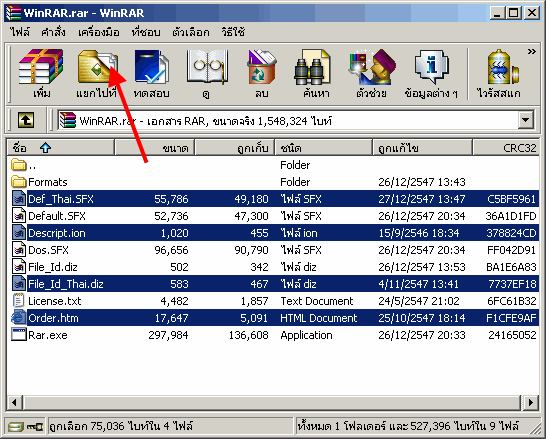Click the Extract To (แยกไปที่) toolbar icon
Image resolution: width=546 pixels, height=439 pixels.
coord(97,73)
